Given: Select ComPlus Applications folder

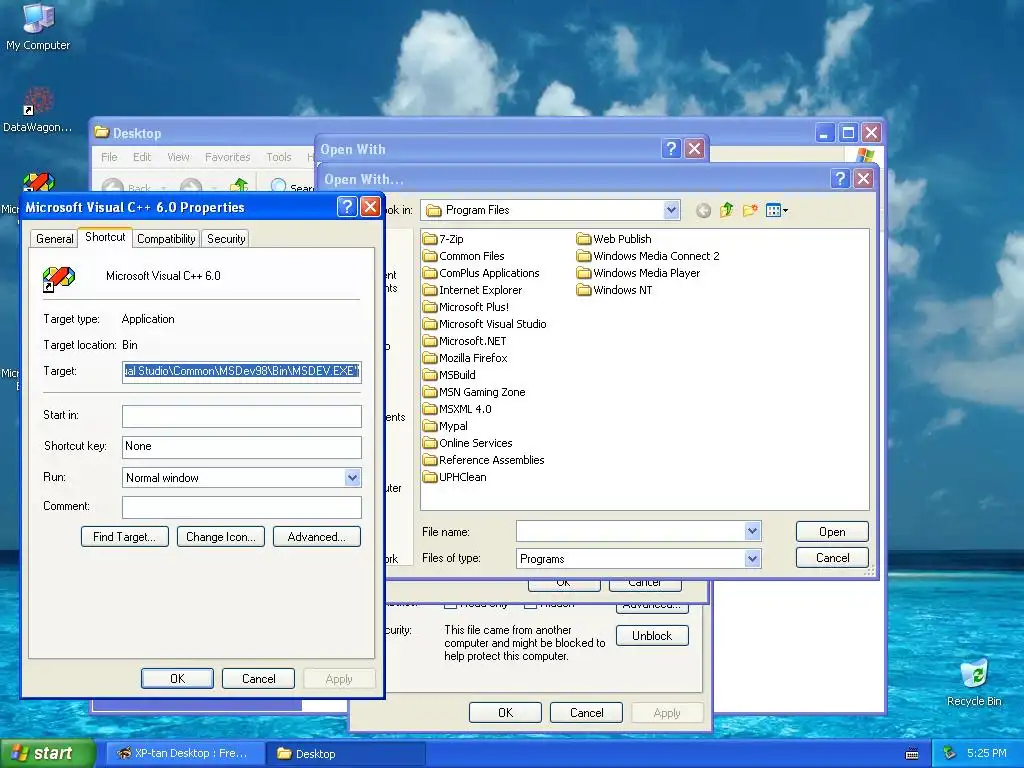Looking at the screenshot, I should click(x=481, y=273).
